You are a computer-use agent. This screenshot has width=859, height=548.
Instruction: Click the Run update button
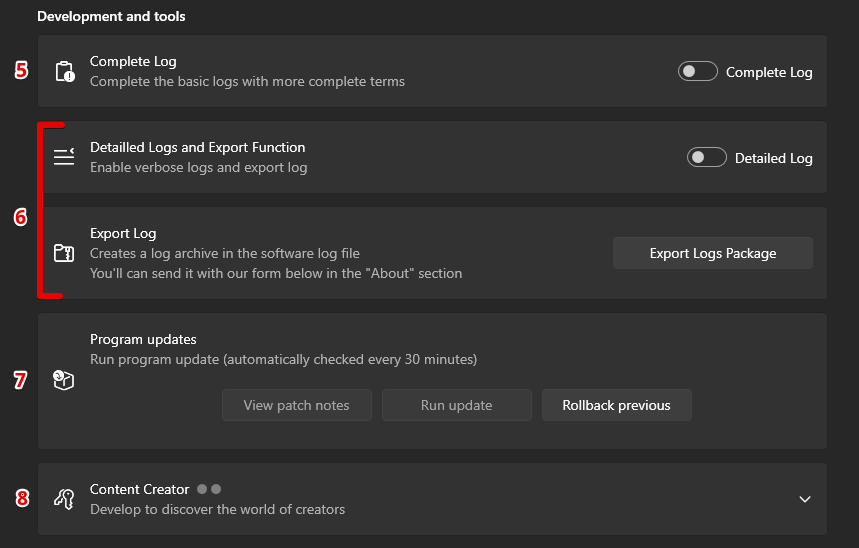pyautogui.click(x=457, y=405)
